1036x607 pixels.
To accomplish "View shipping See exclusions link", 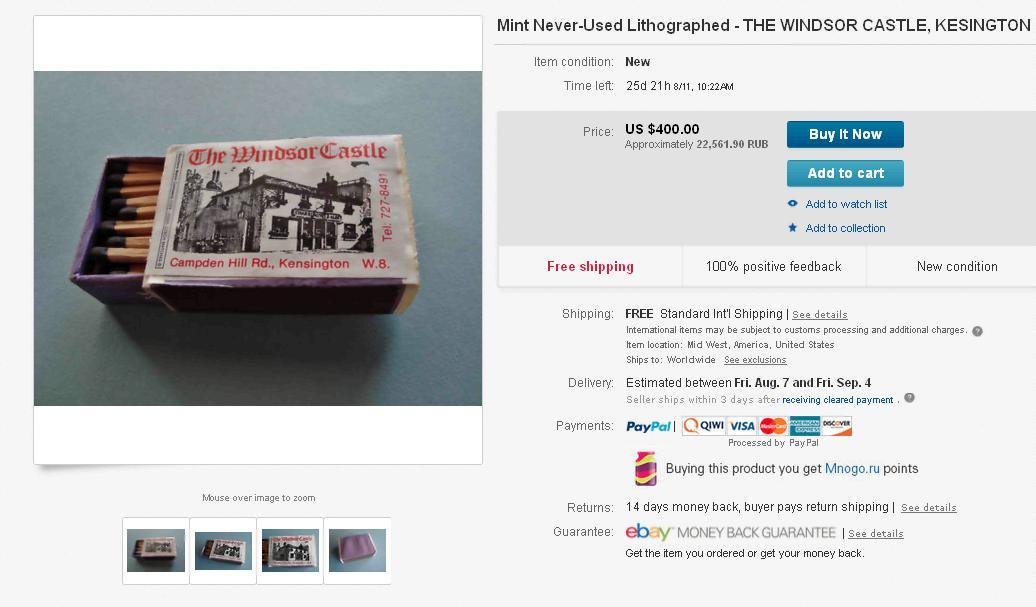I will coord(755,360).
